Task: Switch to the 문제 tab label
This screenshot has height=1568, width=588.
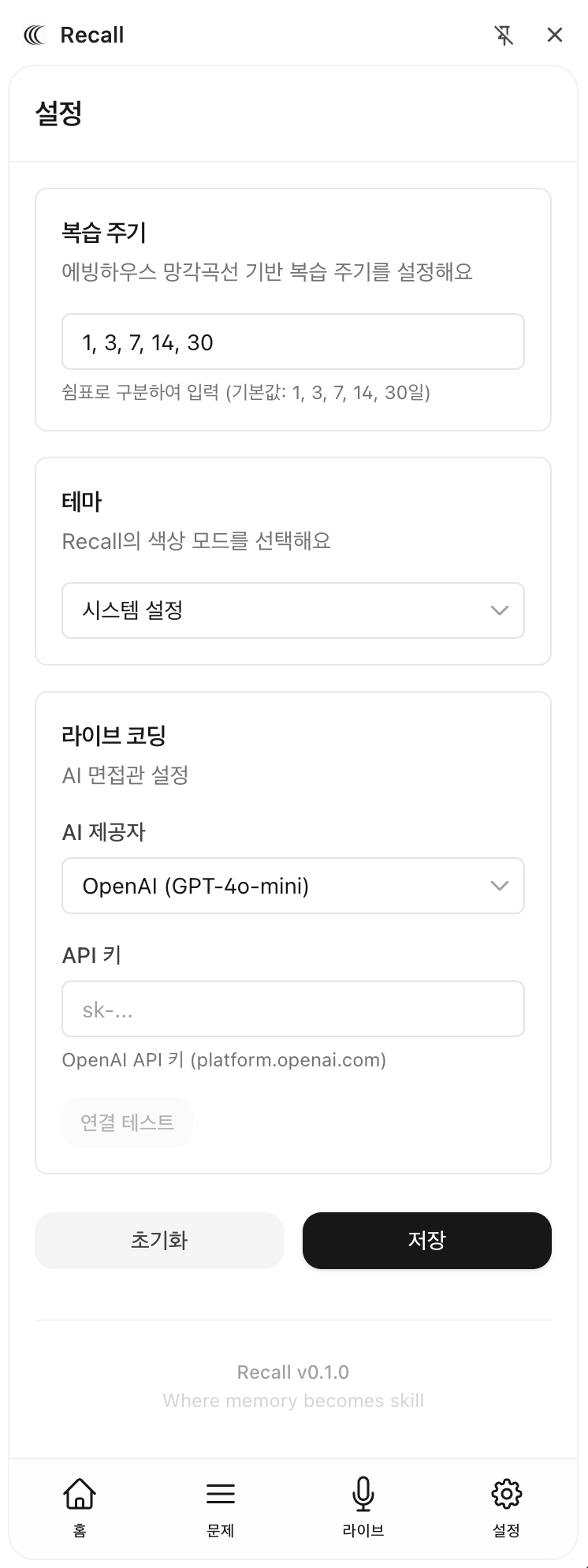Action: pyautogui.click(x=221, y=1531)
